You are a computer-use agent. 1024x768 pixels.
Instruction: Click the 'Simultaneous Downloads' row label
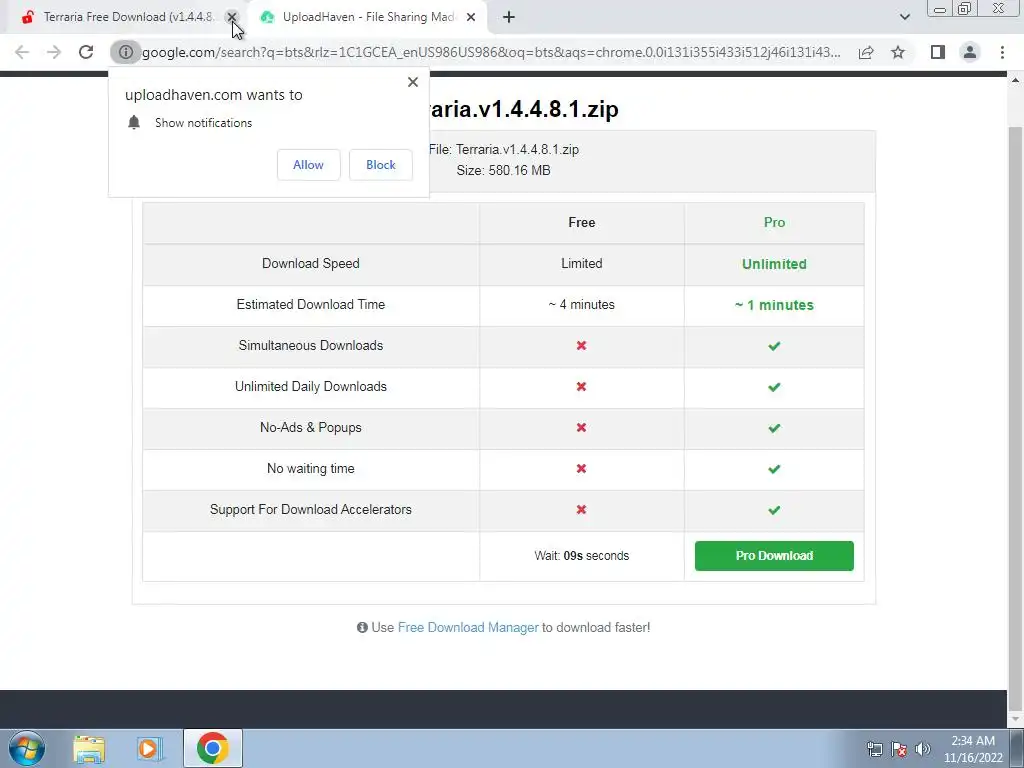(311, 345)
